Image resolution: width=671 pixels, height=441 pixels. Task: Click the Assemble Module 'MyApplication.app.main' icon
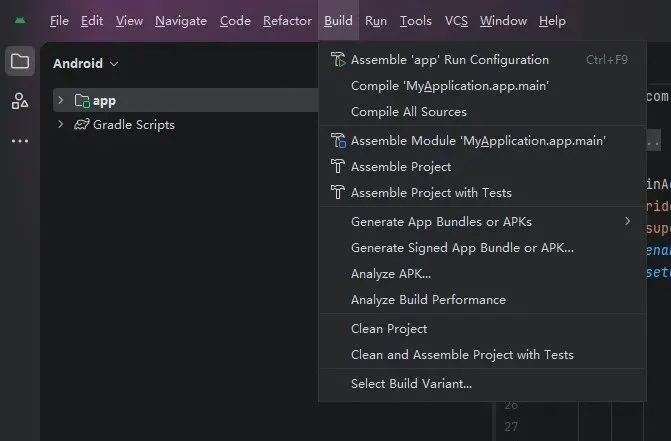pyautogui.click(x=338, y=141)
